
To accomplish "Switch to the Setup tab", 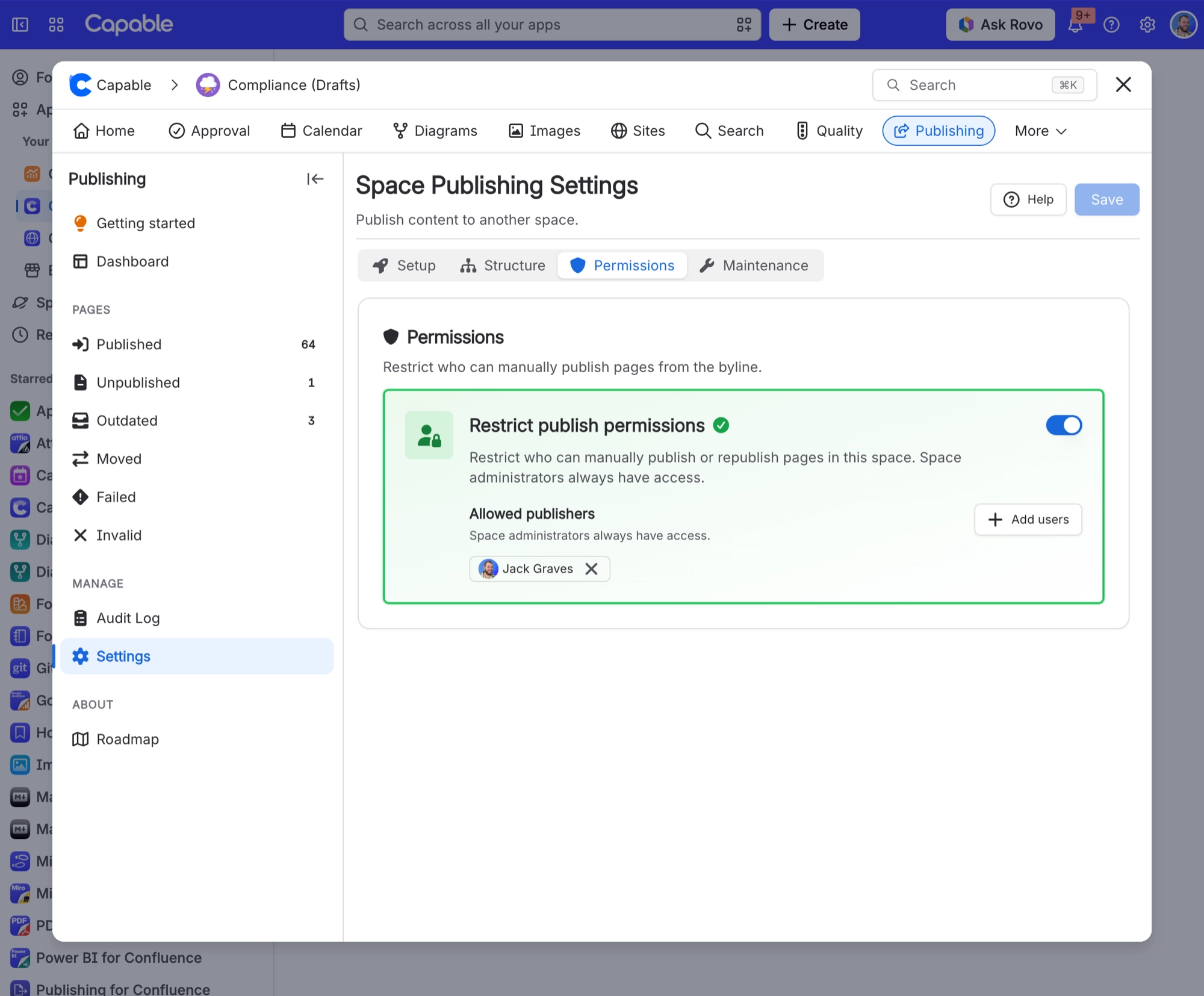I will point(403,266).
